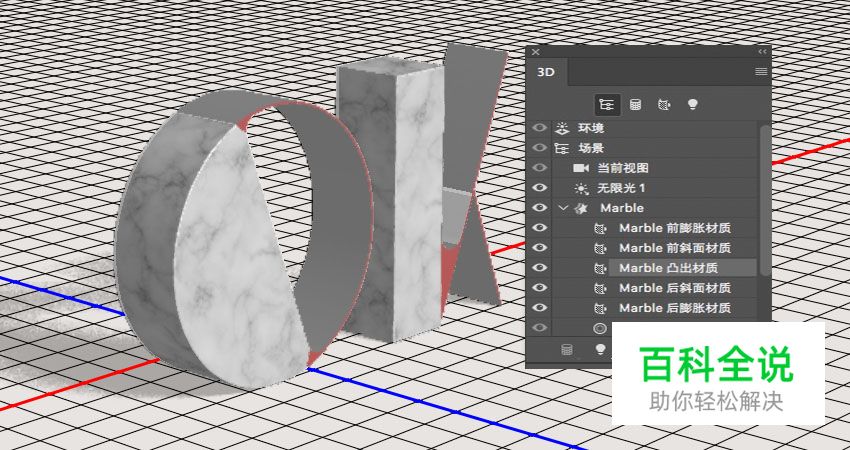The width and height of the screenshot is (850, 450).
Task: Select the 场景 scene row
Action: click(655, 148)
